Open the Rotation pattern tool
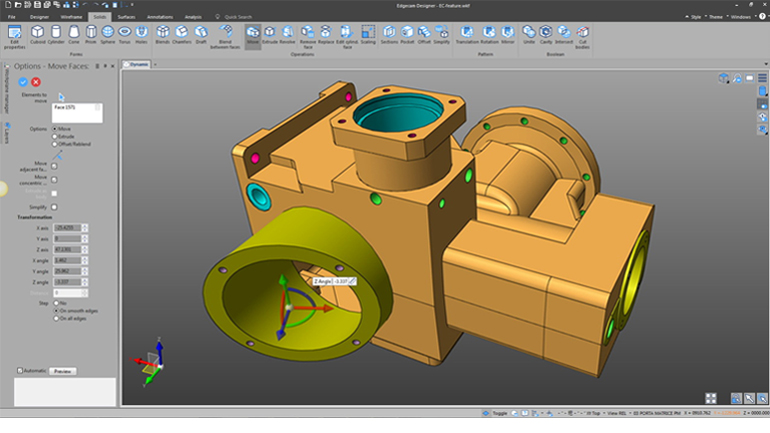This screenshot has height=433, width=770. [489, 35]
